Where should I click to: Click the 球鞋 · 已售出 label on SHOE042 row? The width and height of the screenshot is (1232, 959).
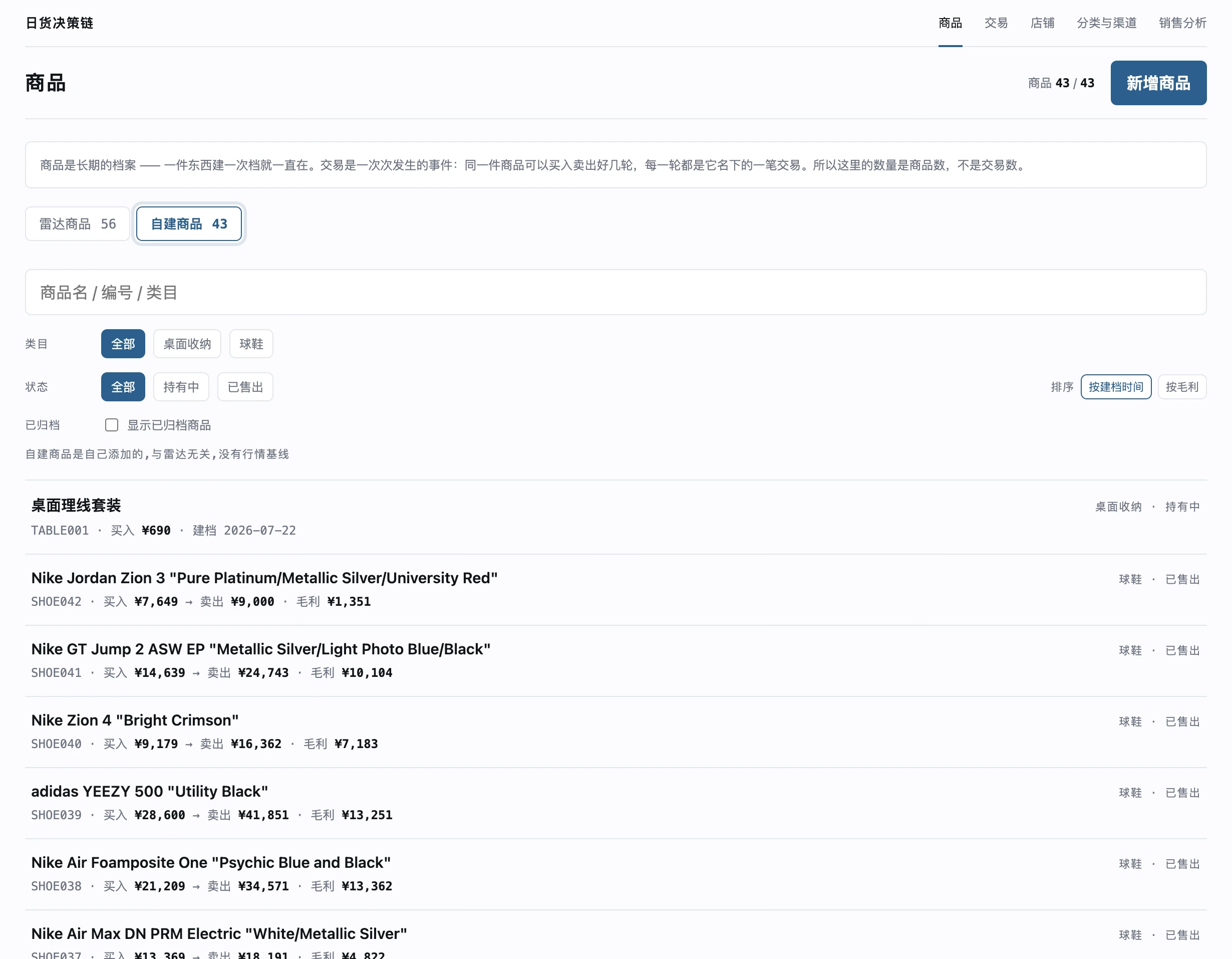click(1159, 579)
